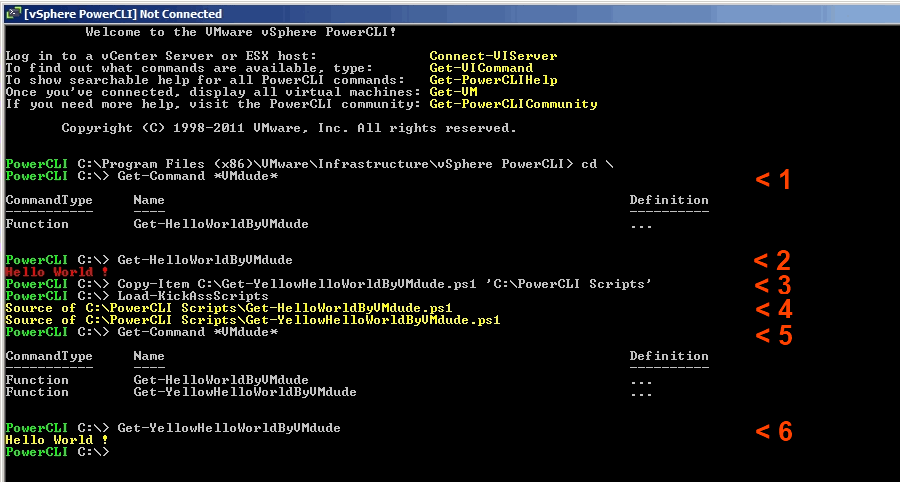900x482 pixels.
Task: Click the yellow 'Connect-VIServer' command text
Action: pyautogui.click(x=493, y=56)
